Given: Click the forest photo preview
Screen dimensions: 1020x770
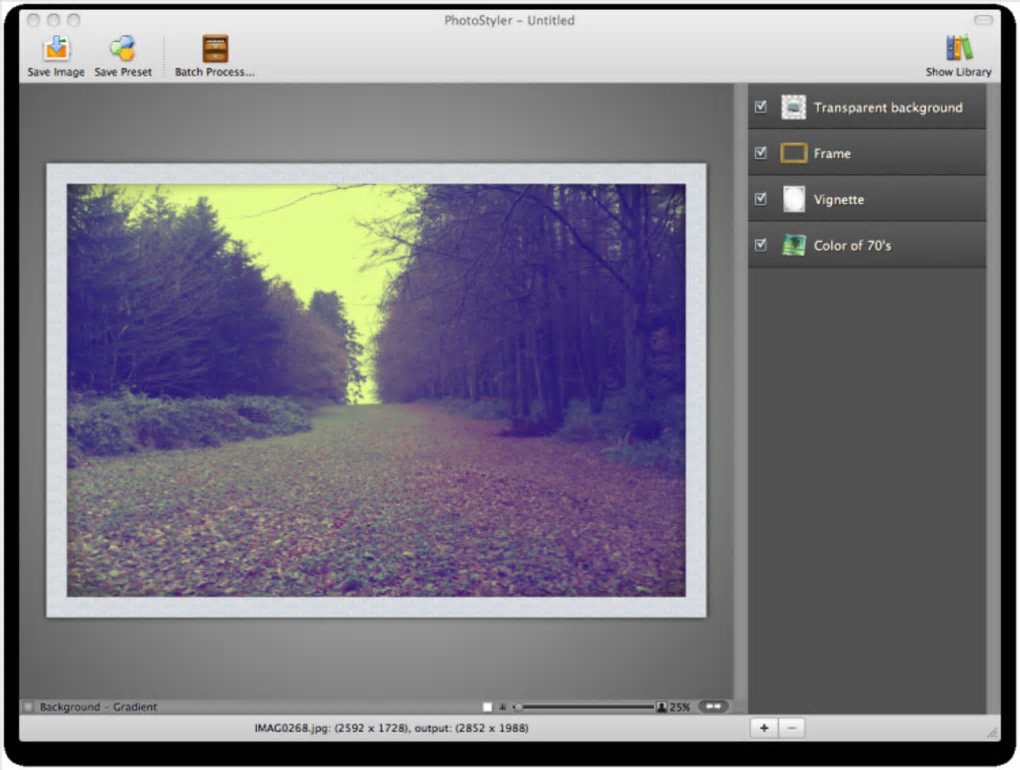Looking at the screenshot, I should coord(376,390).
